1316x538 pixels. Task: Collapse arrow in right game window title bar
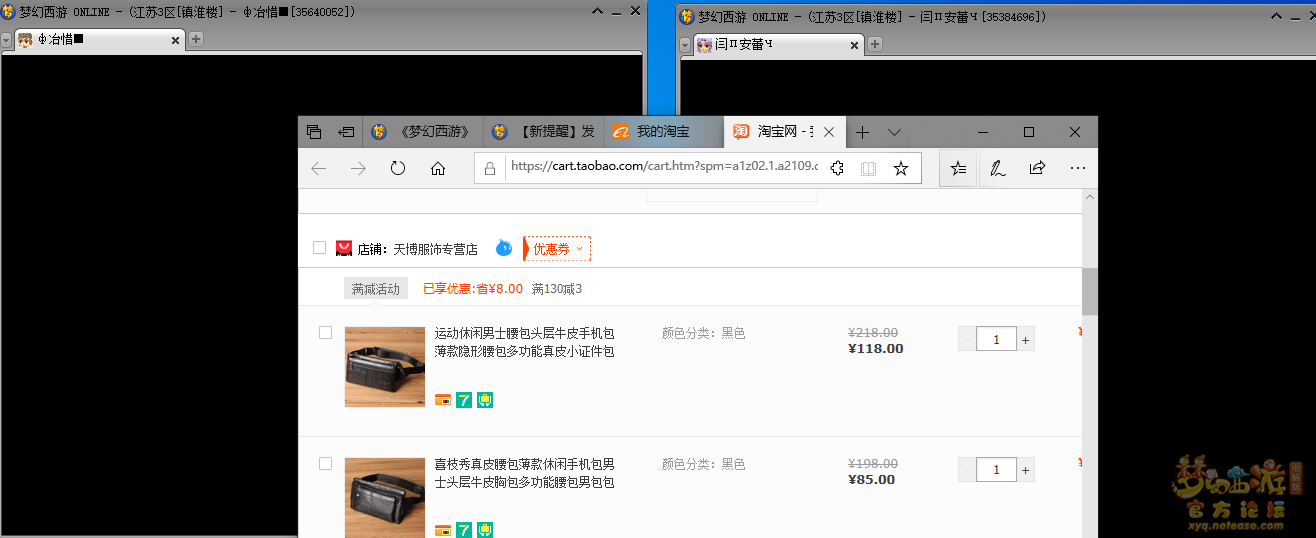pyautogui.click(x=1275, y=17)
